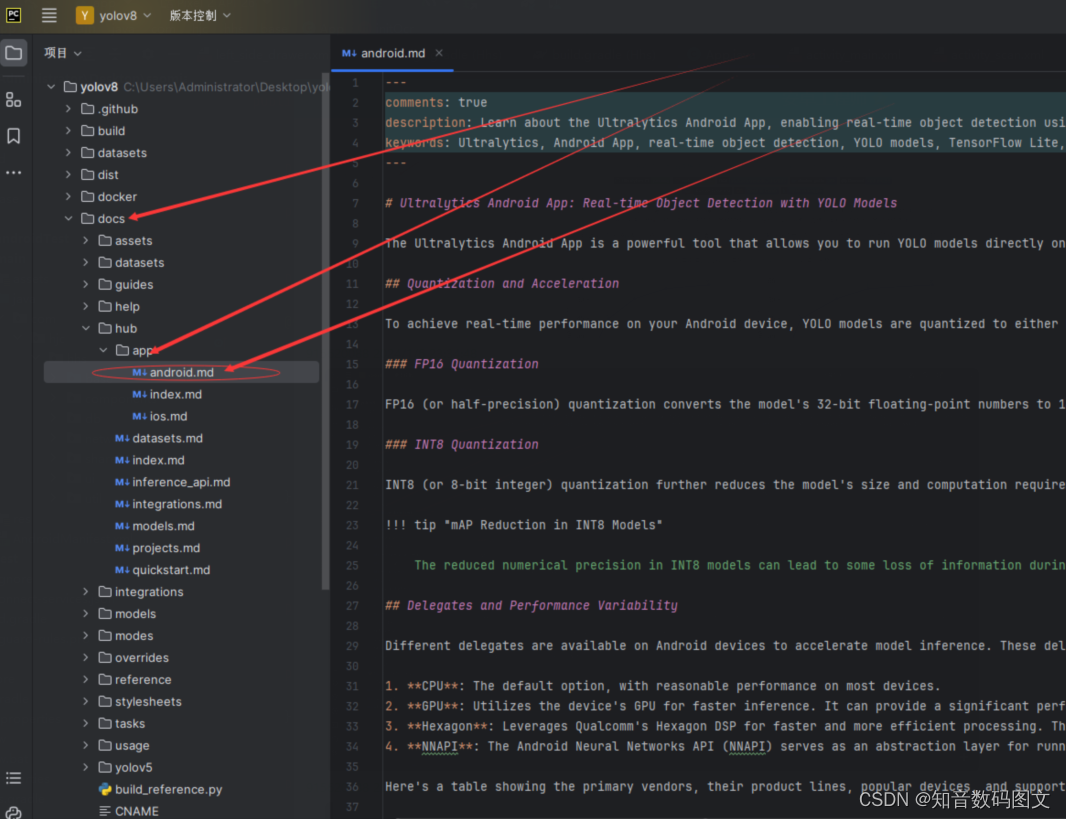This screenshot has width=1066, height=819.
Task: Open the datasets.md file
Action: [x=159, y=438]
